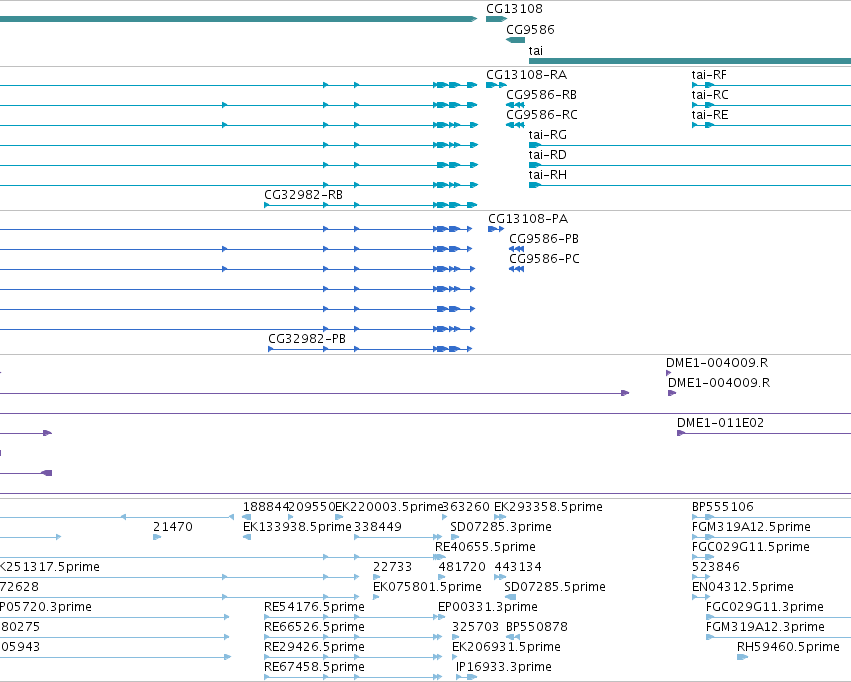This screenshot has width=851, height=682.
Task: Click the CG9586 gene arrow glyph
Action: [x=515, y=40]
